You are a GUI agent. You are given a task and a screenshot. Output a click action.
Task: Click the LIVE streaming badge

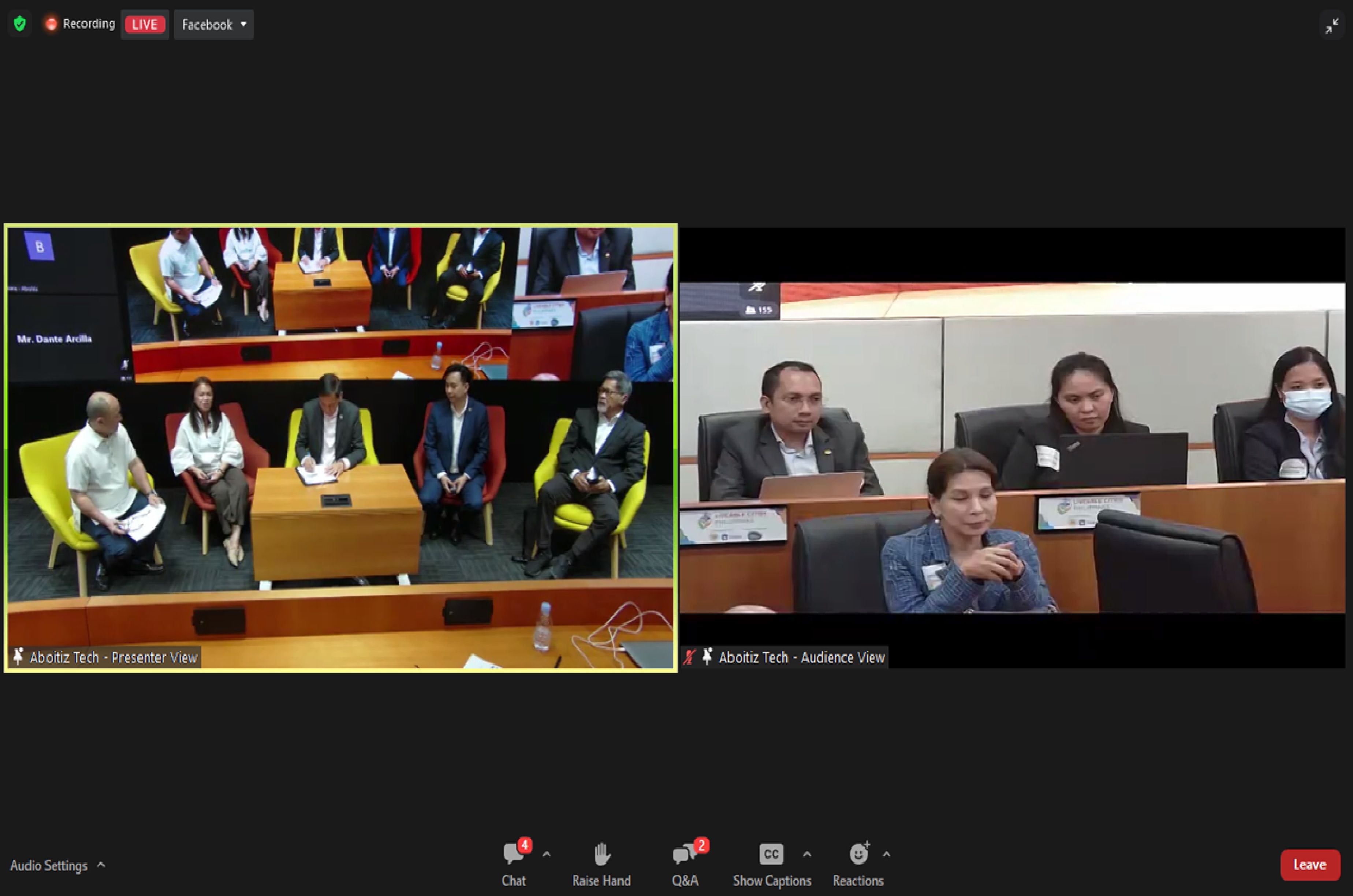[x=145, y=25]
